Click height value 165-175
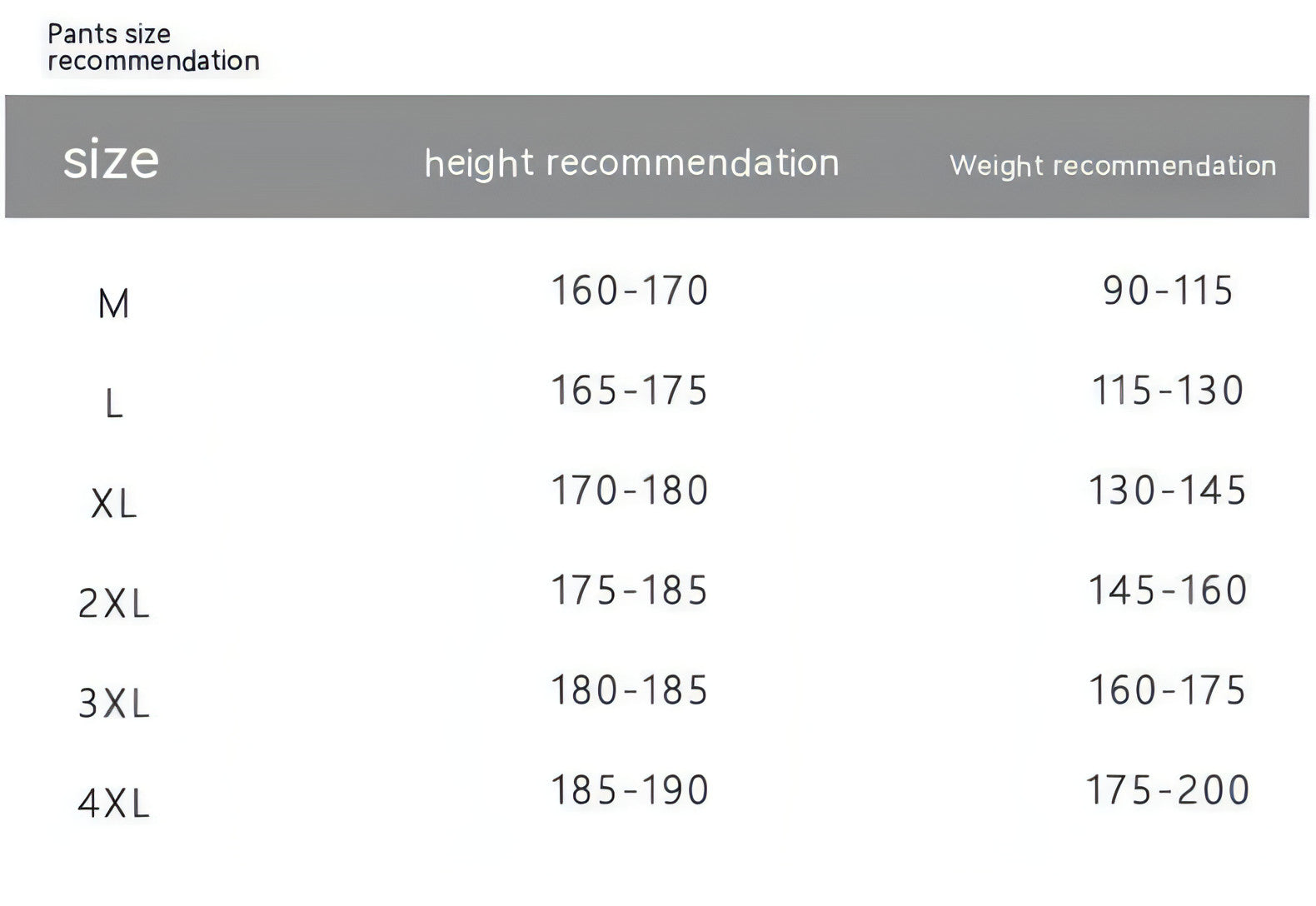Viewport: 1316px width, 906px height. coord(630,391)
